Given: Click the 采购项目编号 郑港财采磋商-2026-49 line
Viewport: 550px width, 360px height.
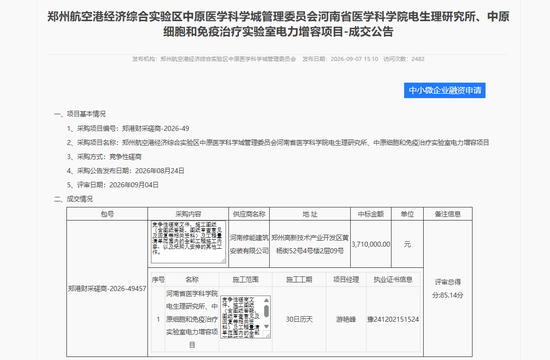Looking at the screenshot, I should click(128, 128).
